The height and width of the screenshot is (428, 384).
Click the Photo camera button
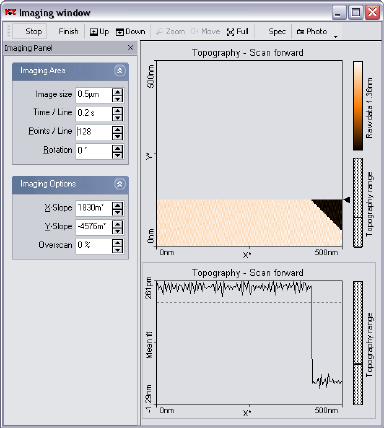pyautogui.click(x=312, y=31)
